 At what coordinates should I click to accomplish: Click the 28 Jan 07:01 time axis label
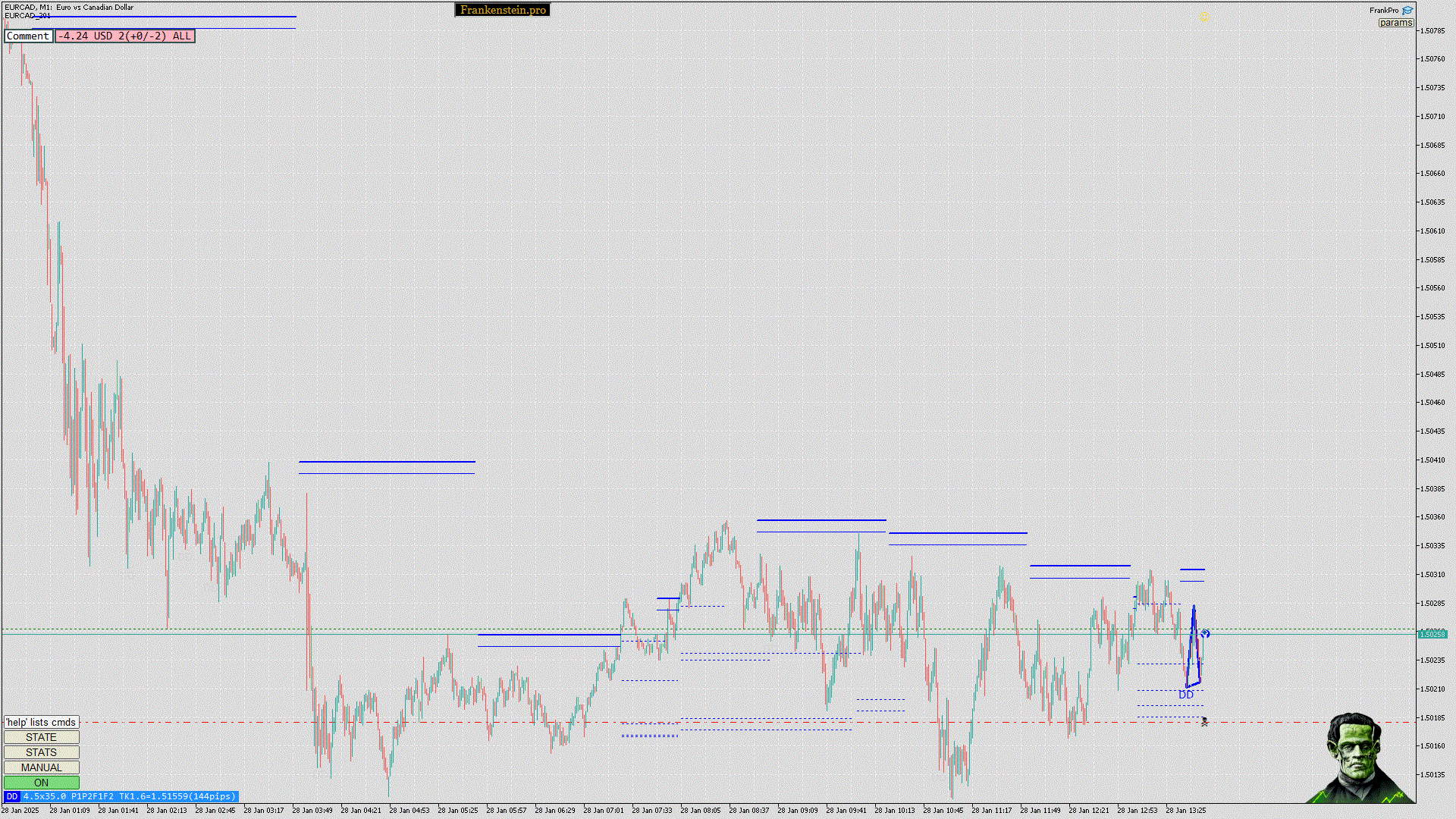603,810
